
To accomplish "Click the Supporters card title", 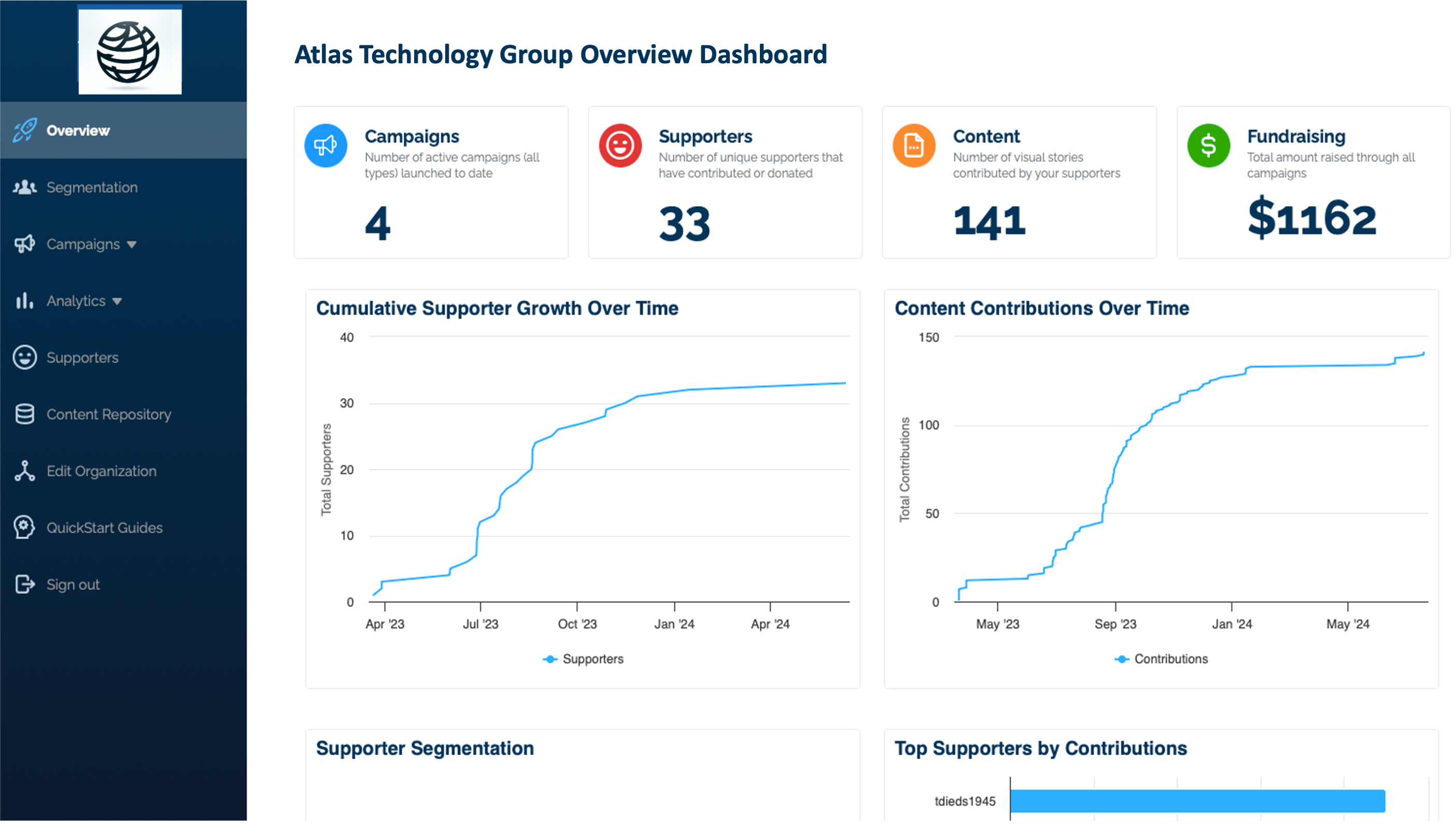I will click(705, 136).
